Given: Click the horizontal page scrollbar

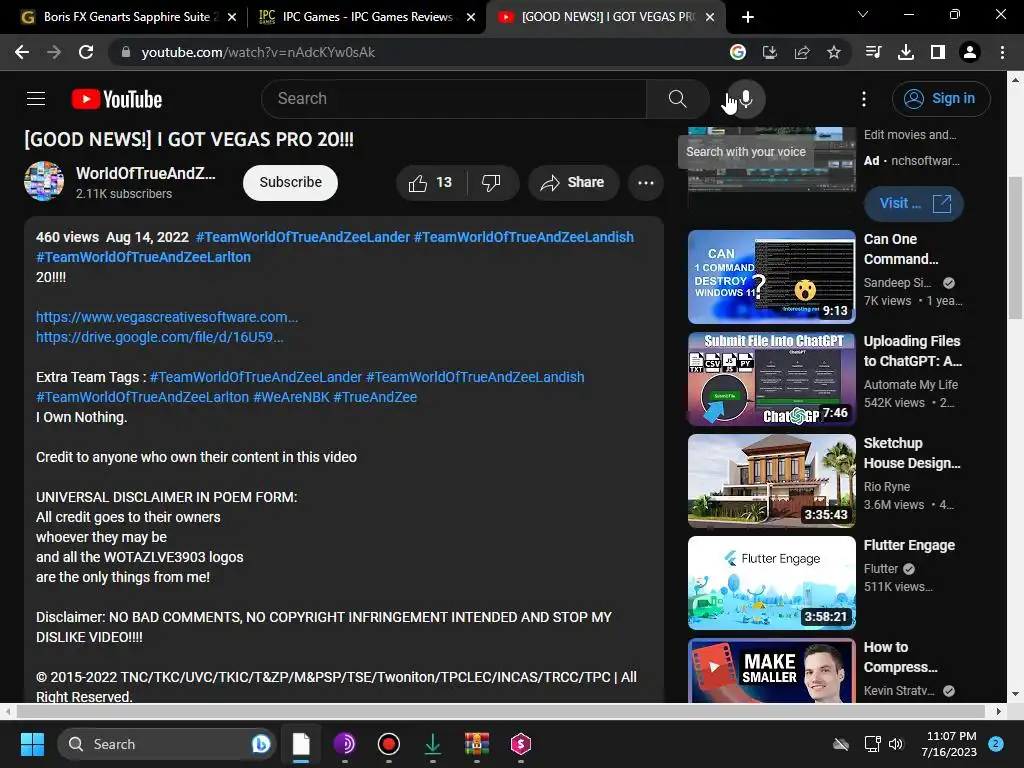Looking at the screenshot, I should click(500, 711).
